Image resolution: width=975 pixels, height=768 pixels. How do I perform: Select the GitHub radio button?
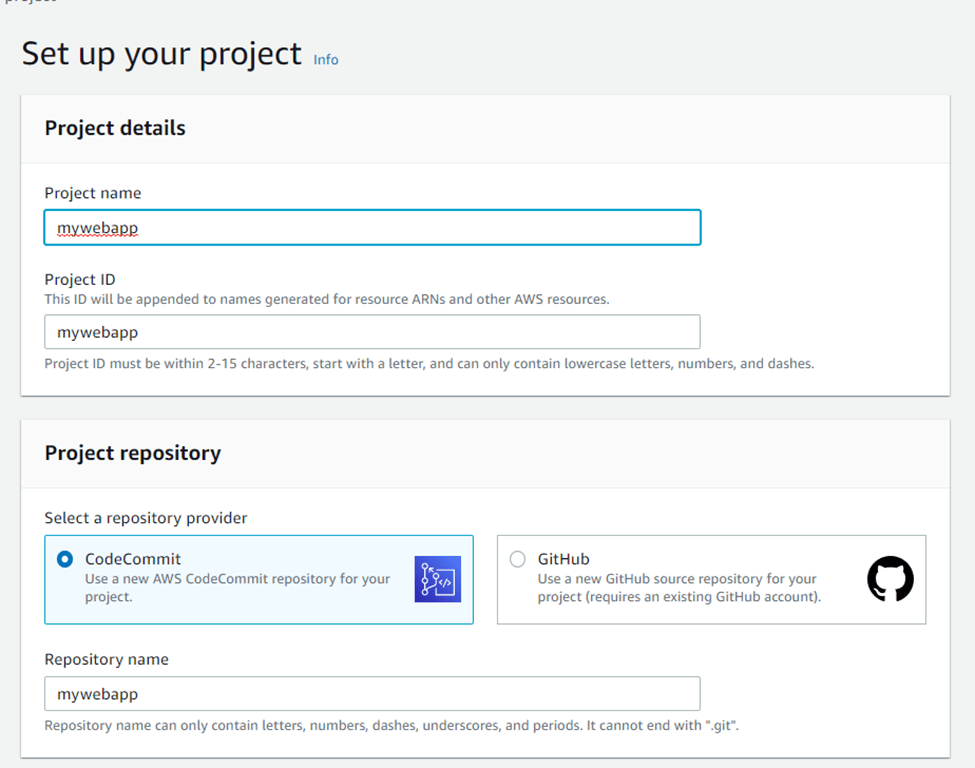[x=517, y=560]
